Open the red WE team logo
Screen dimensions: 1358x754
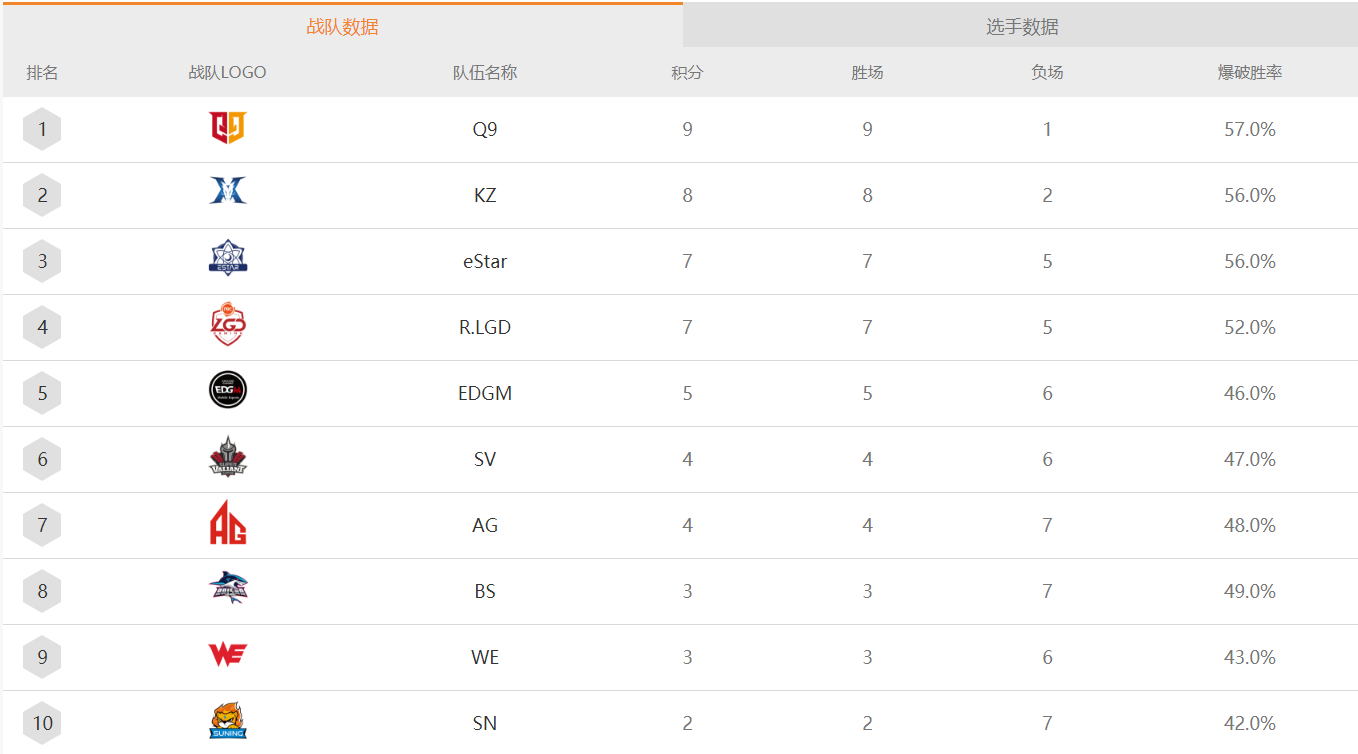coord(227,656)
